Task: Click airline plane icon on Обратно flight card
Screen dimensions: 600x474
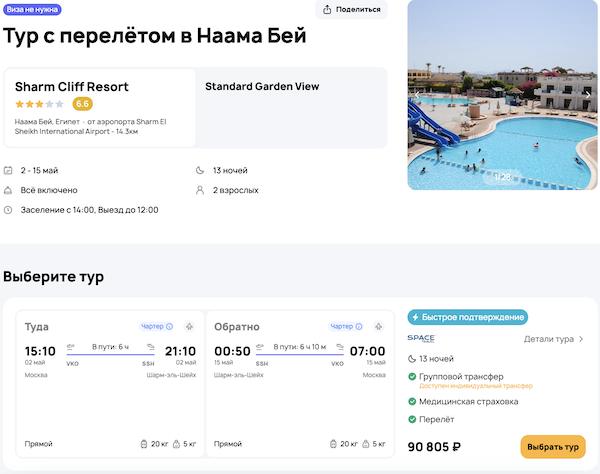Action: click(379, 326)
